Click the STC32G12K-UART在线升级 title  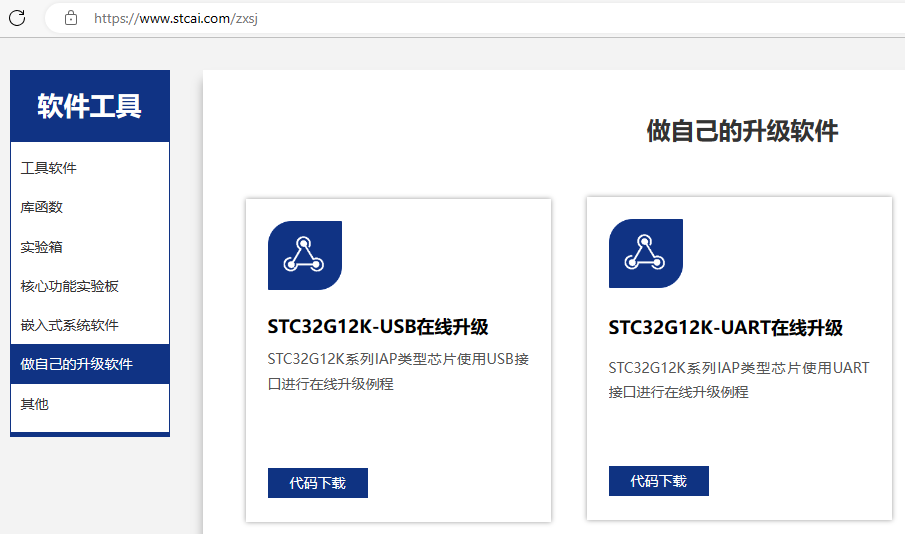(x=726, y=328)
